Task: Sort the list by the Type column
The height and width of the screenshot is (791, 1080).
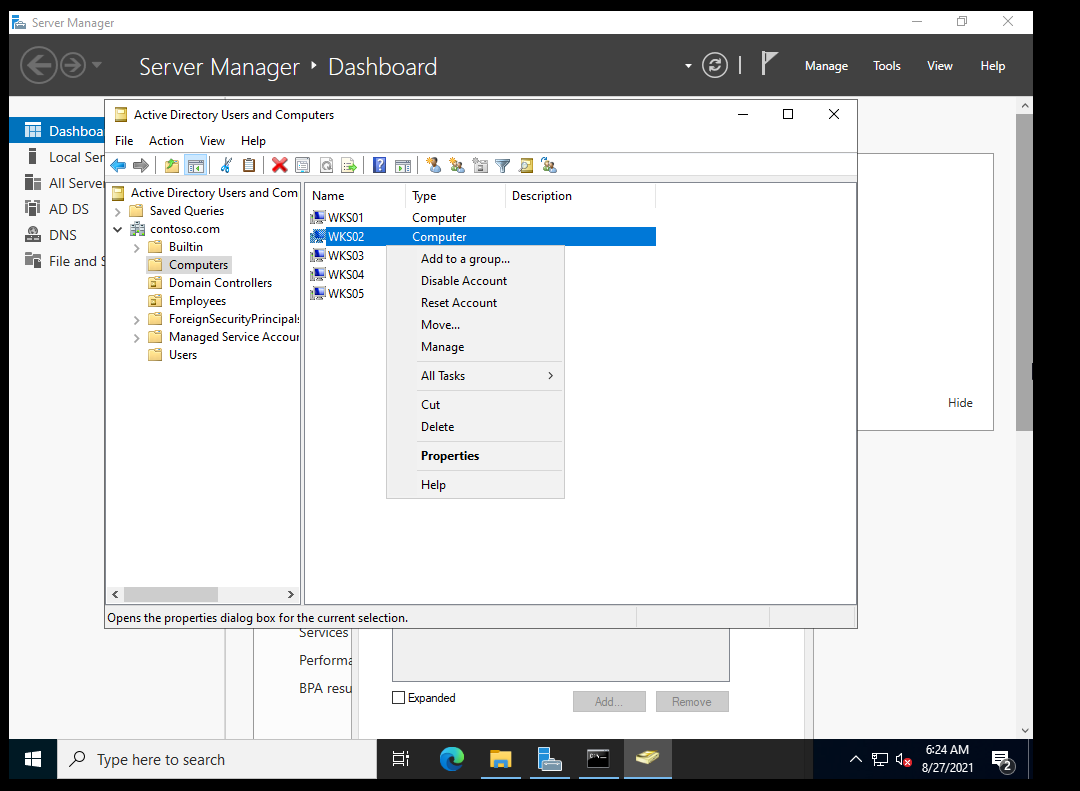Action: (455, 196)
